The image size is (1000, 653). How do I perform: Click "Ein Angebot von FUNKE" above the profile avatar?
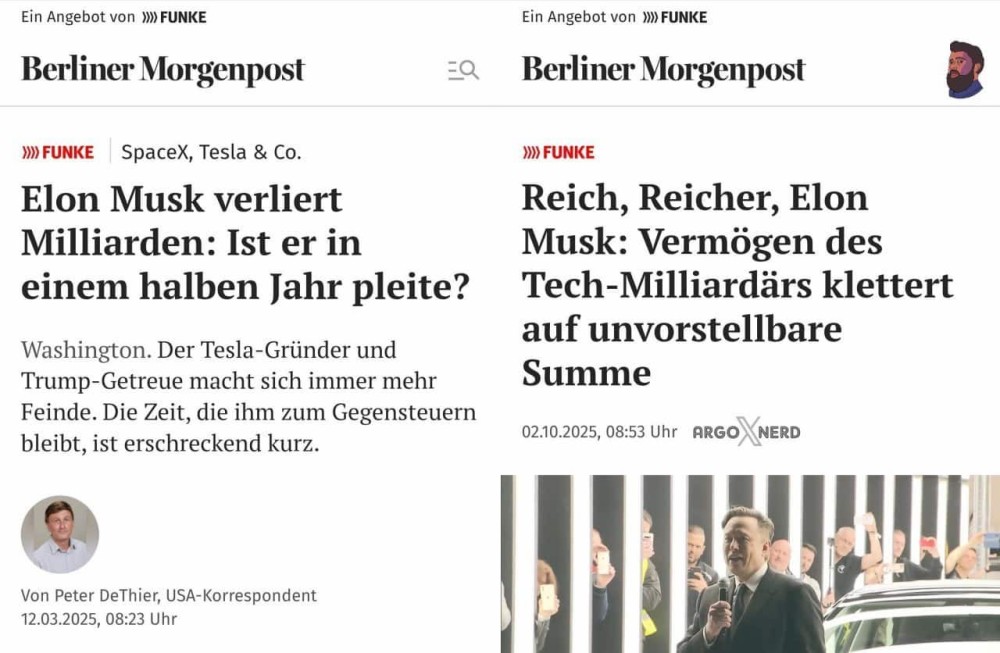coord(614,17)
